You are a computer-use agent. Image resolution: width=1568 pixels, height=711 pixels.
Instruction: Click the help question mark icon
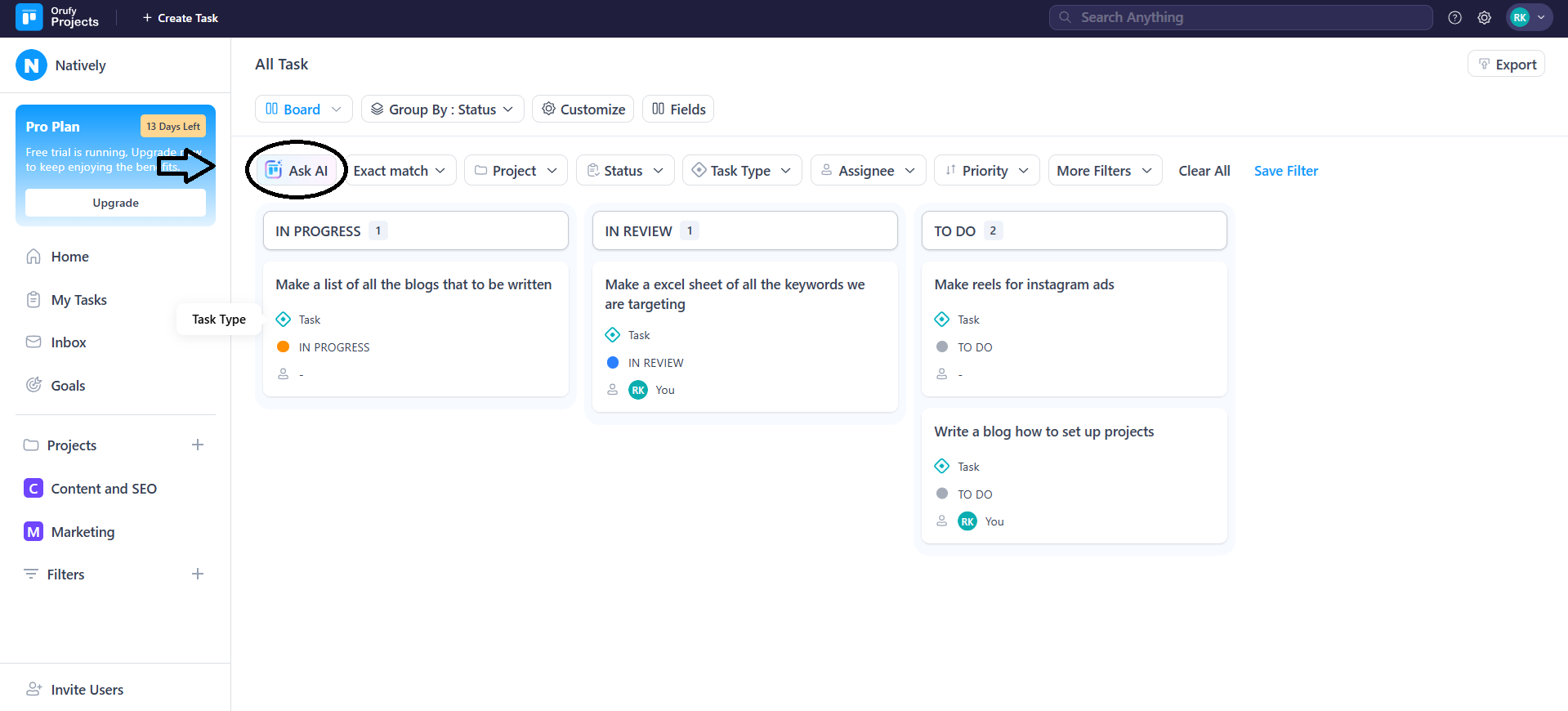[x=1454, y=18]
